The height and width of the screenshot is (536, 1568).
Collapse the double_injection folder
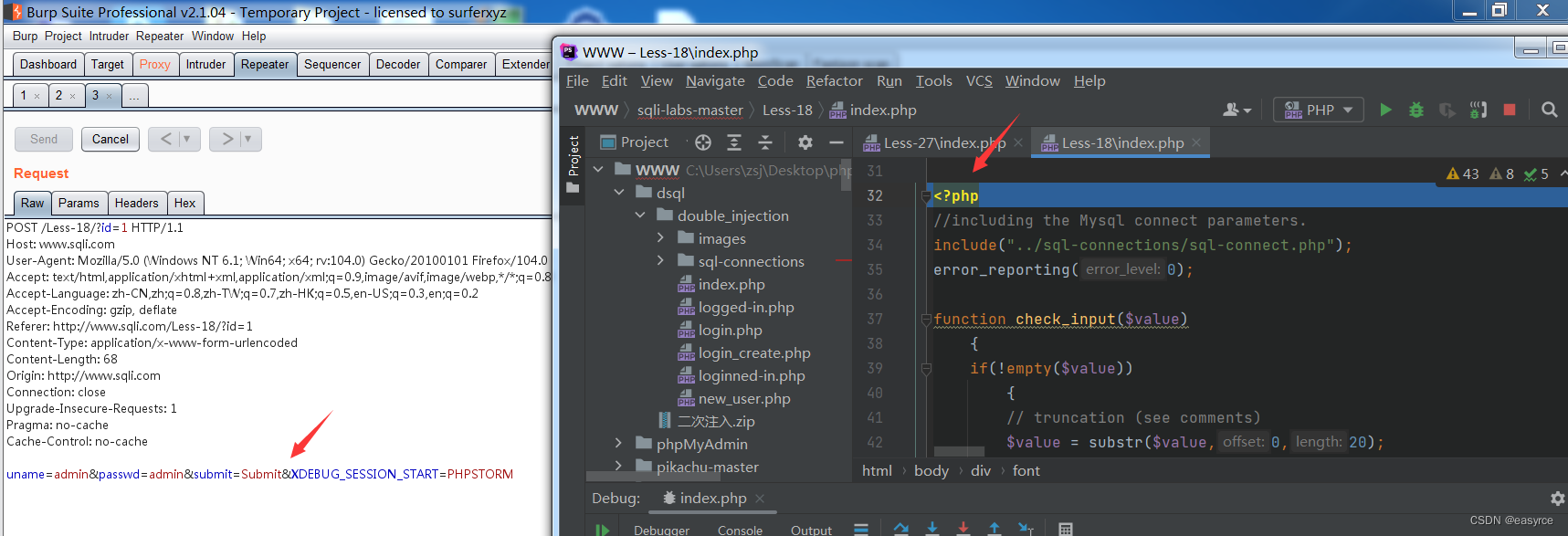coord(640,215)
